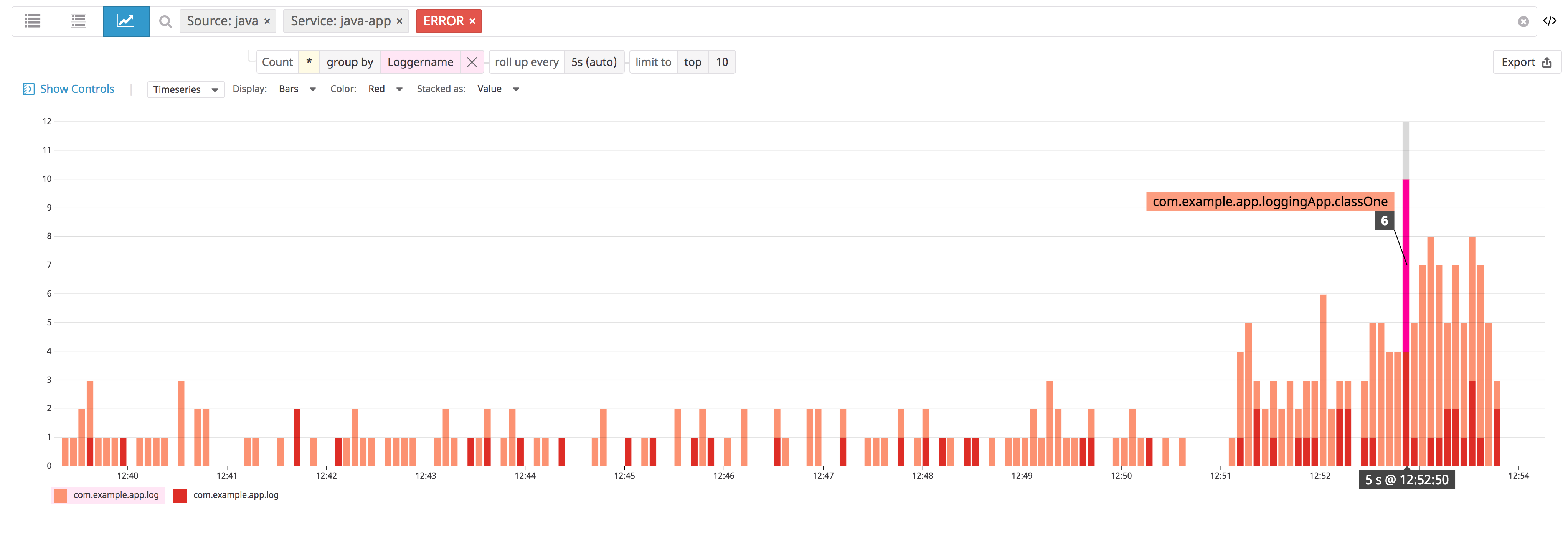1568x534 pixels.
Task: Click the Show Controls link
Action: point(77,89)
